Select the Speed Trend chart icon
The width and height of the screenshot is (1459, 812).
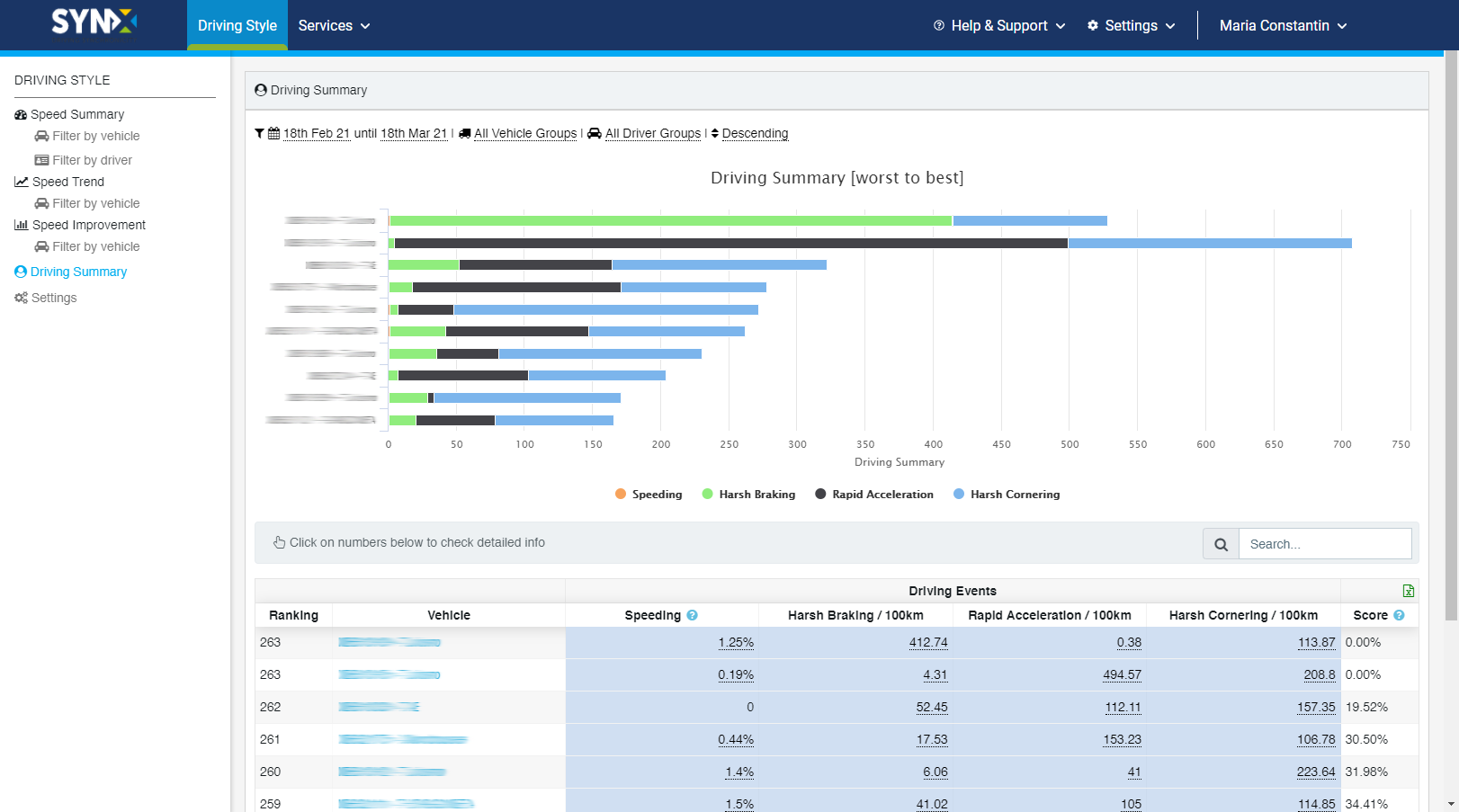(x=21, y=182)
